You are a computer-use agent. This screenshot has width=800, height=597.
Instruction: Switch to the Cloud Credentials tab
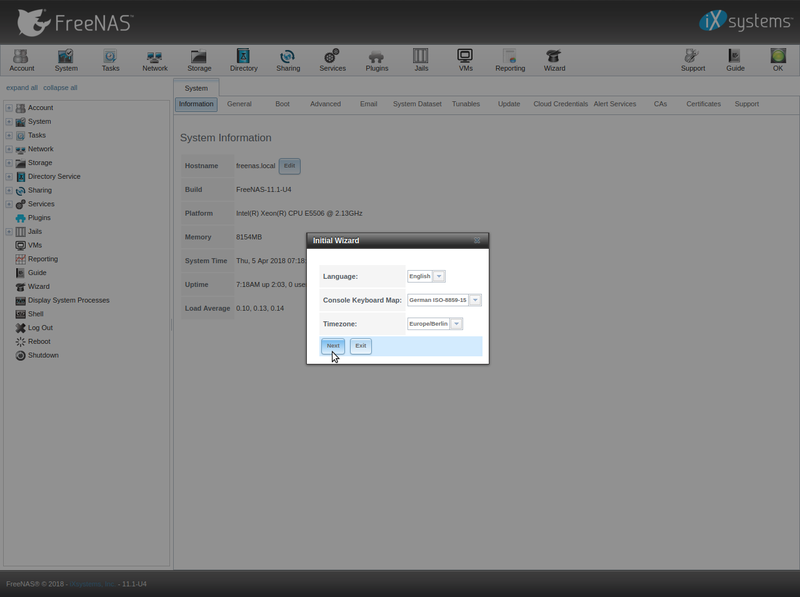click(x=560, y=104)
